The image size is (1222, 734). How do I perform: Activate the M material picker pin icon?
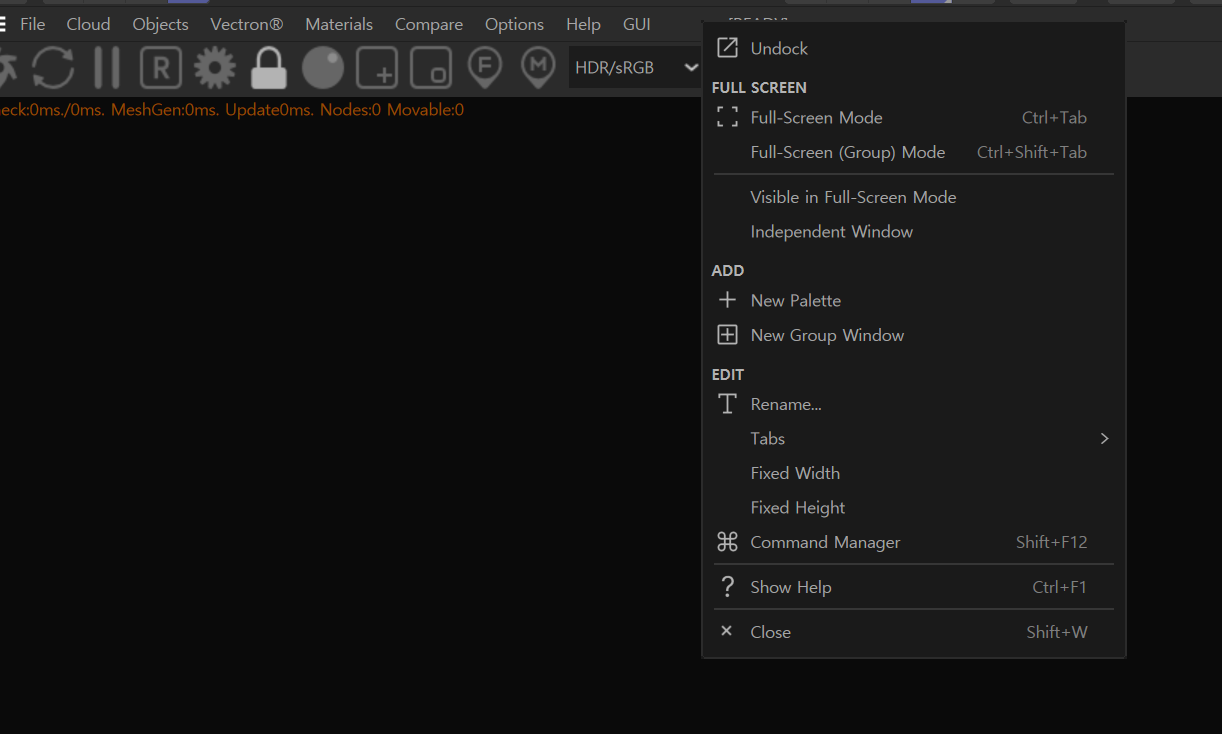(x=539, y=68)
